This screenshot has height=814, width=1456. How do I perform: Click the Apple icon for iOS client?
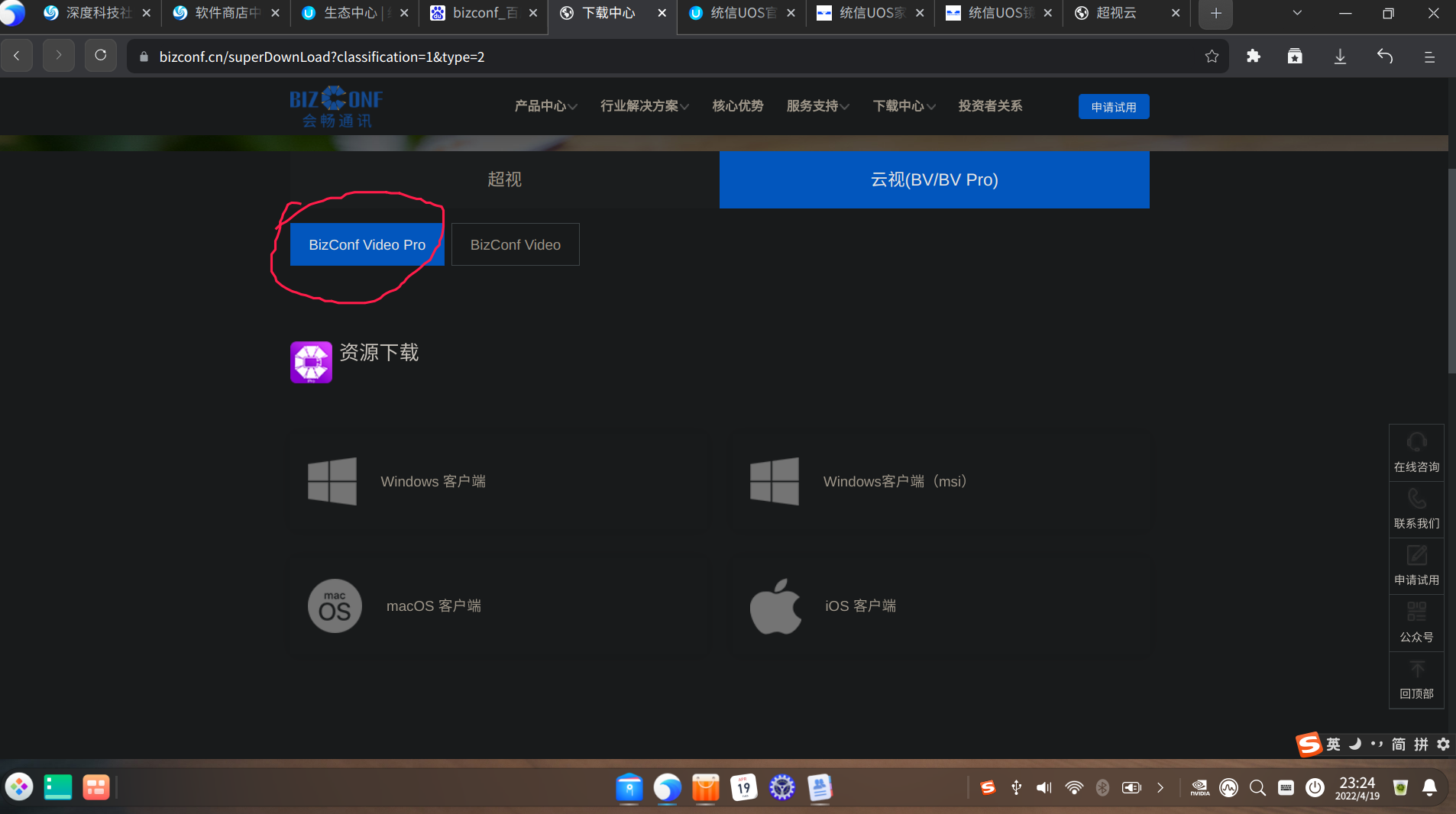click(776, 606)
